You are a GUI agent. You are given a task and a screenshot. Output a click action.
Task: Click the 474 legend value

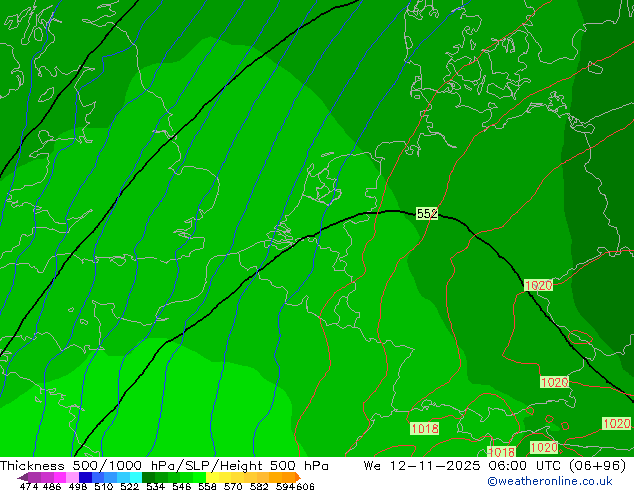(x=29, y=486)
